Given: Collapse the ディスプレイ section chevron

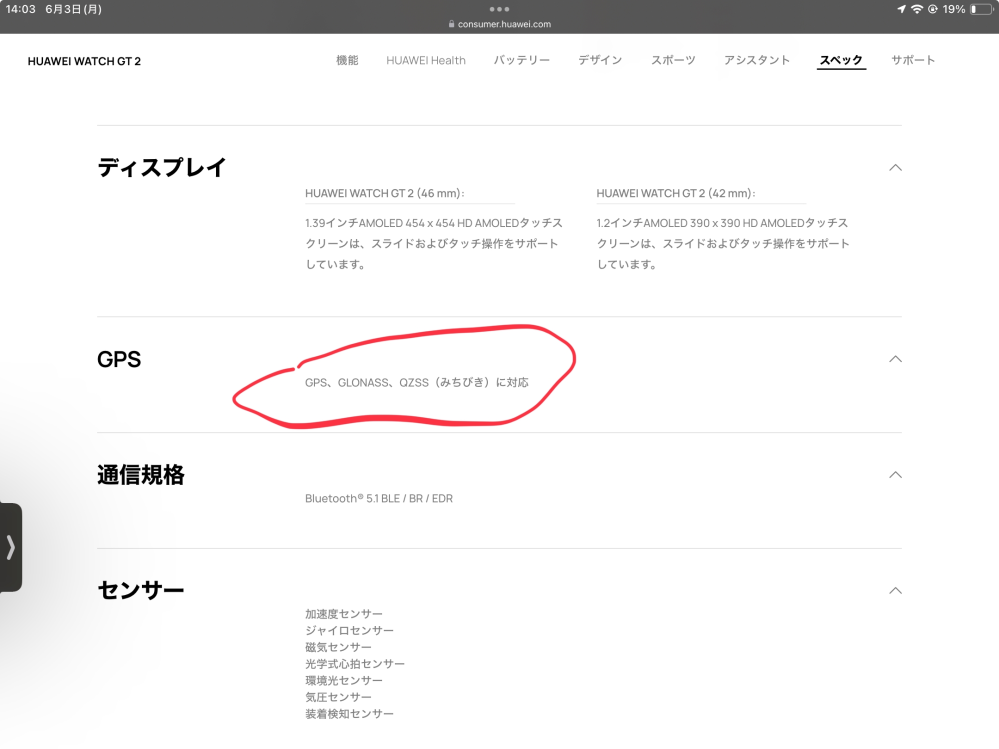Looking at the screenshot, I should 895,168.
